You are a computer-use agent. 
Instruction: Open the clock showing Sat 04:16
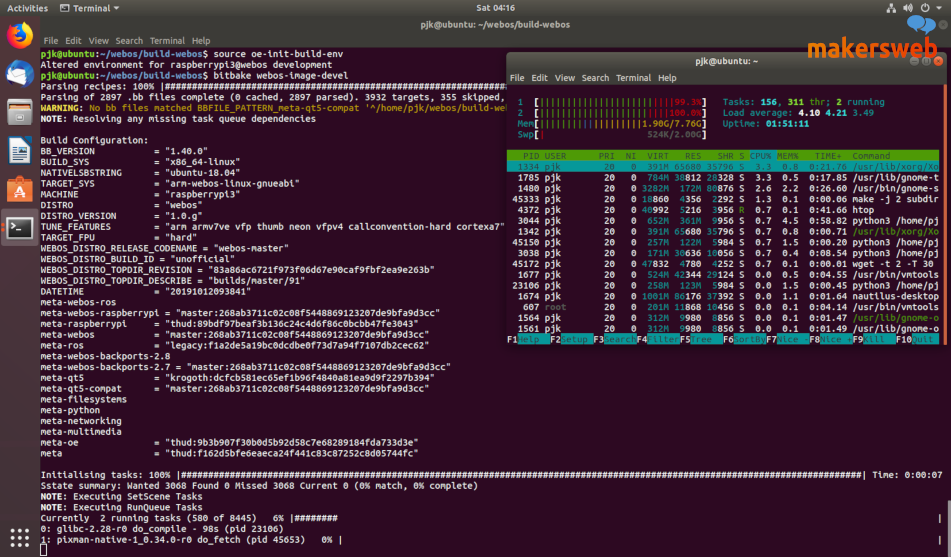(x=495, y=8)
